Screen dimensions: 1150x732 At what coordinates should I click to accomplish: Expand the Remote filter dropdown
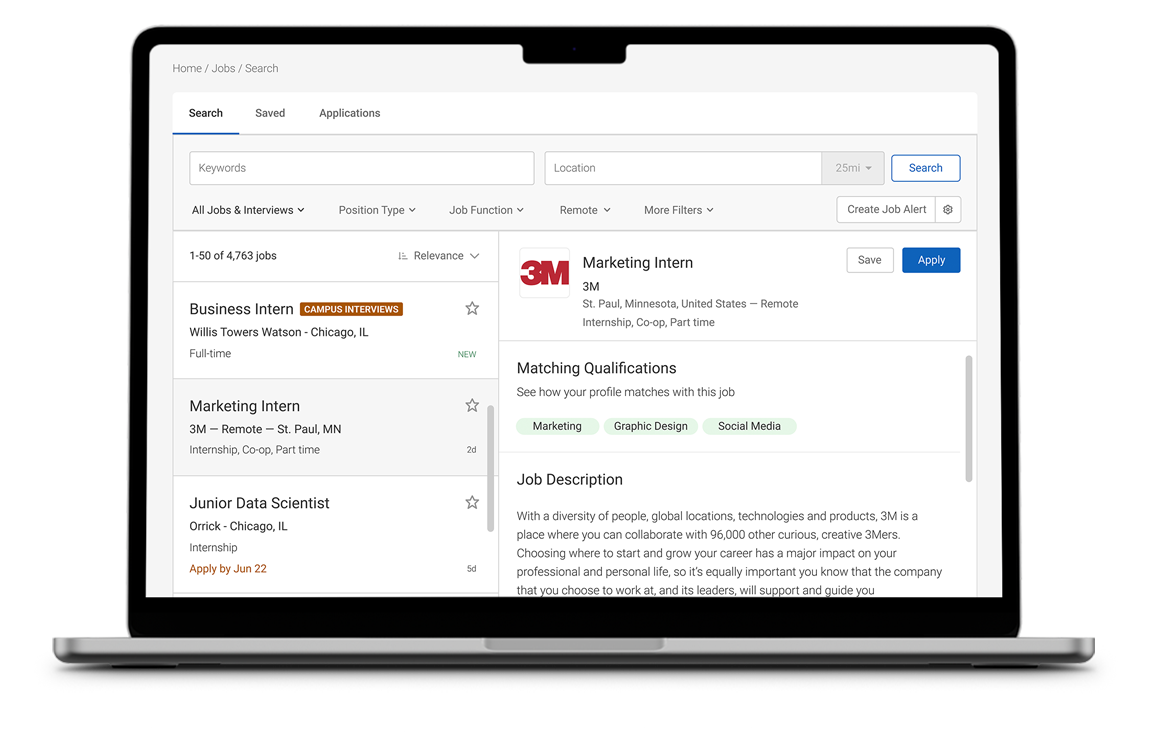pos(585,210)
